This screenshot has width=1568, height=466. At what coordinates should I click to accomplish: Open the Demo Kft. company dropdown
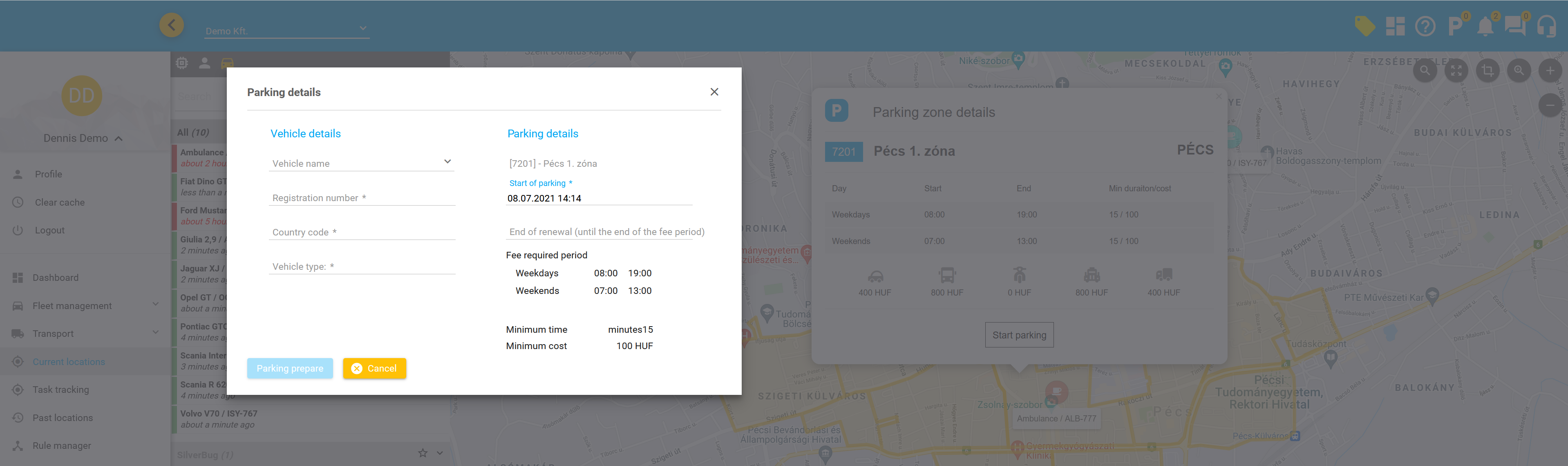(x=286, y=30)
